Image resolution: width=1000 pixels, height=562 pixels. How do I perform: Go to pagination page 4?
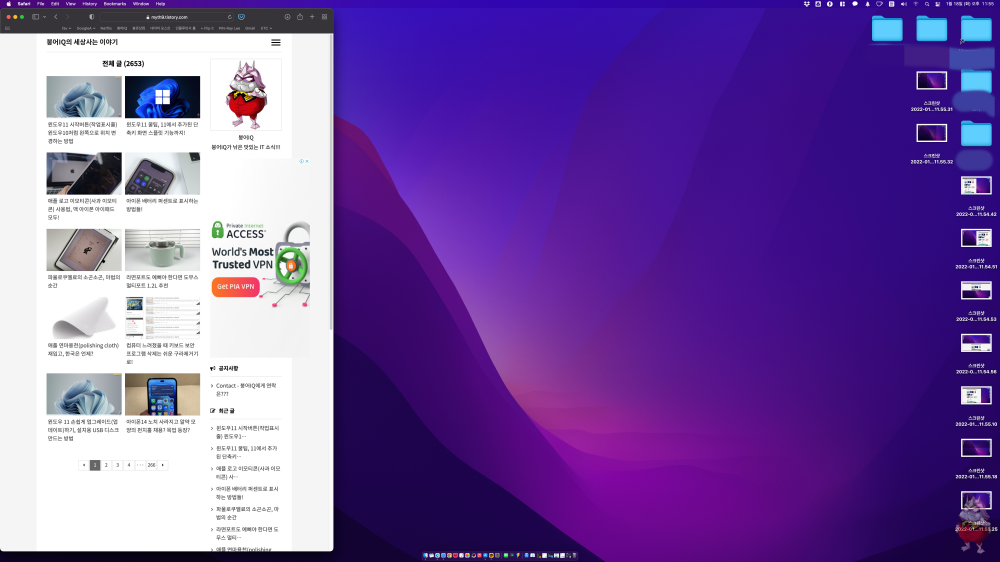click(129, 465)
